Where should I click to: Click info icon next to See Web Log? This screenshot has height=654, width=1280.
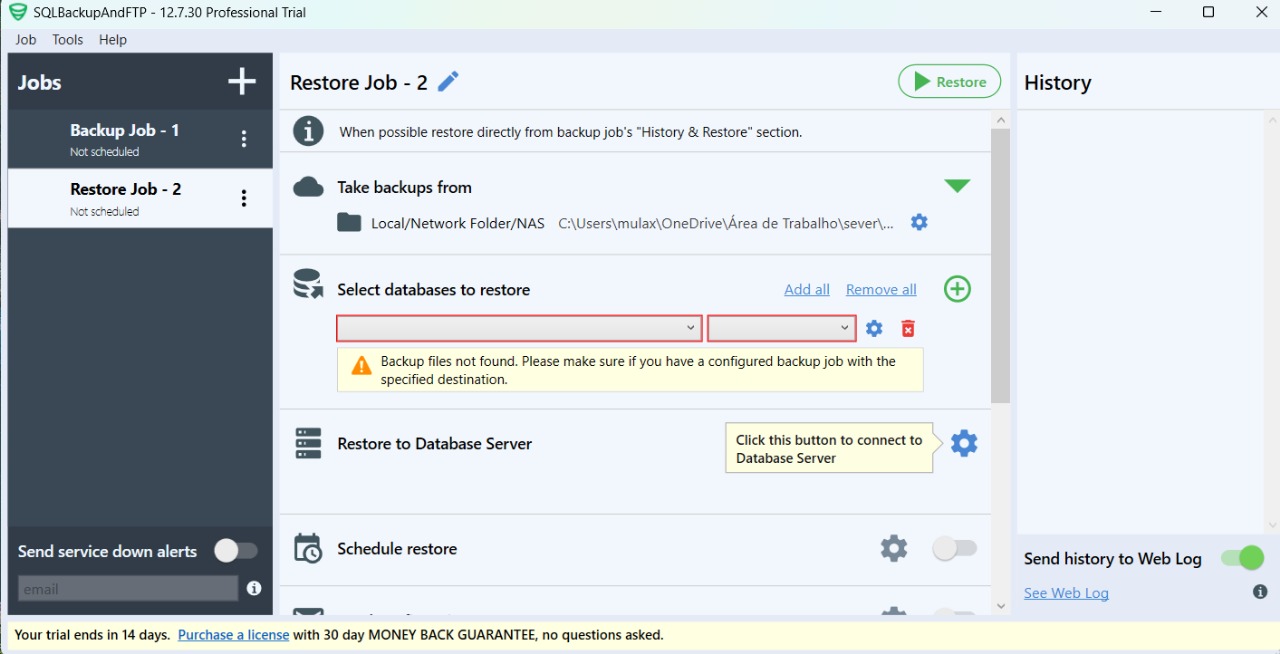coord(1260,592)
